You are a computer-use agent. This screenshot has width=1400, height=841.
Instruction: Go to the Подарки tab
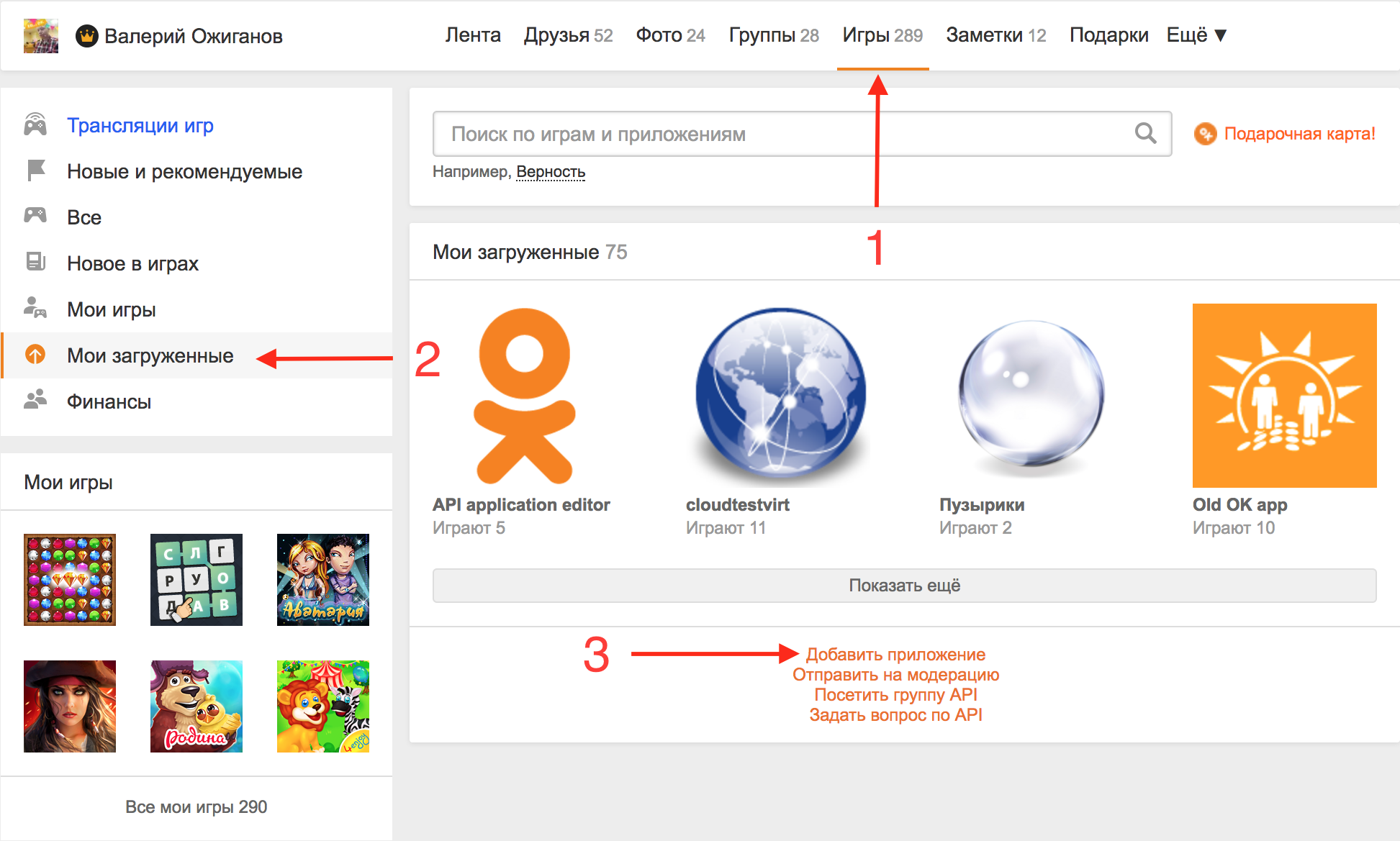click(1109, 35)
